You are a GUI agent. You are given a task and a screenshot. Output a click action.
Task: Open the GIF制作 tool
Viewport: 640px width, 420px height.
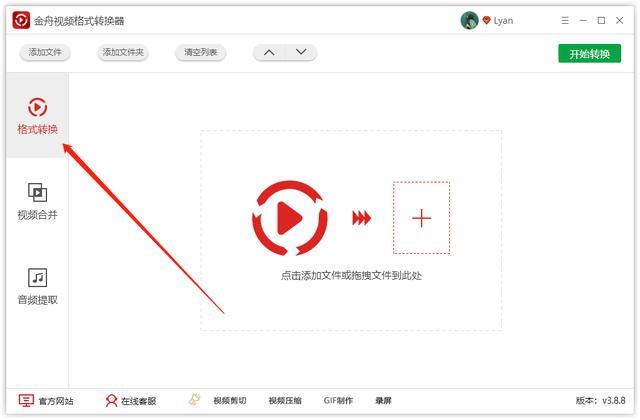(x=337, y=401)
